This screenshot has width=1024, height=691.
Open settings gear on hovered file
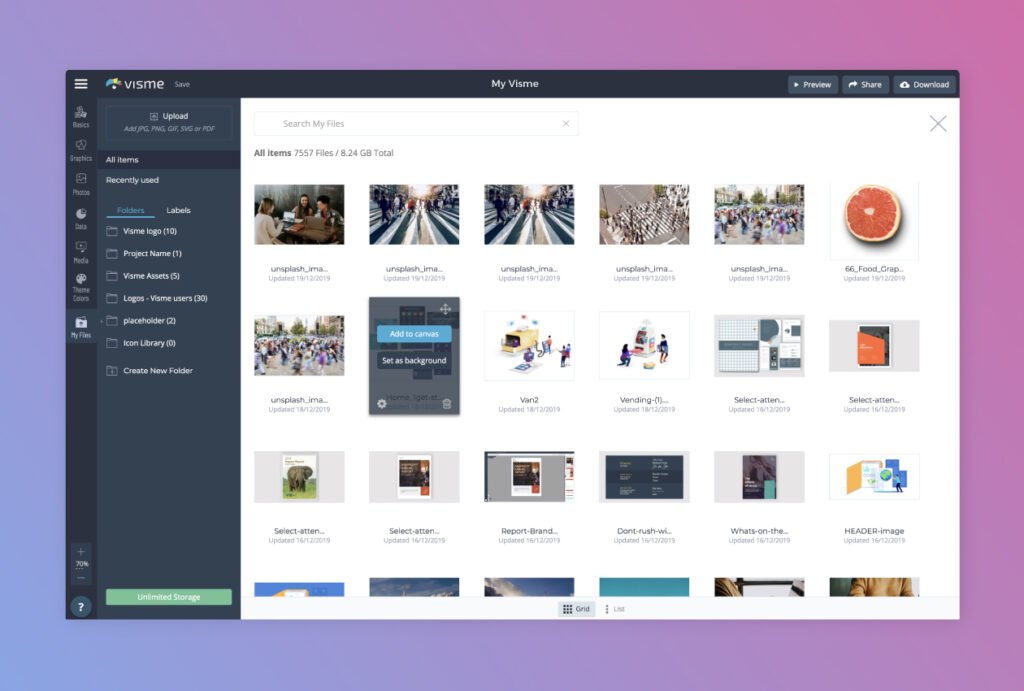click(x=382, y=404)
